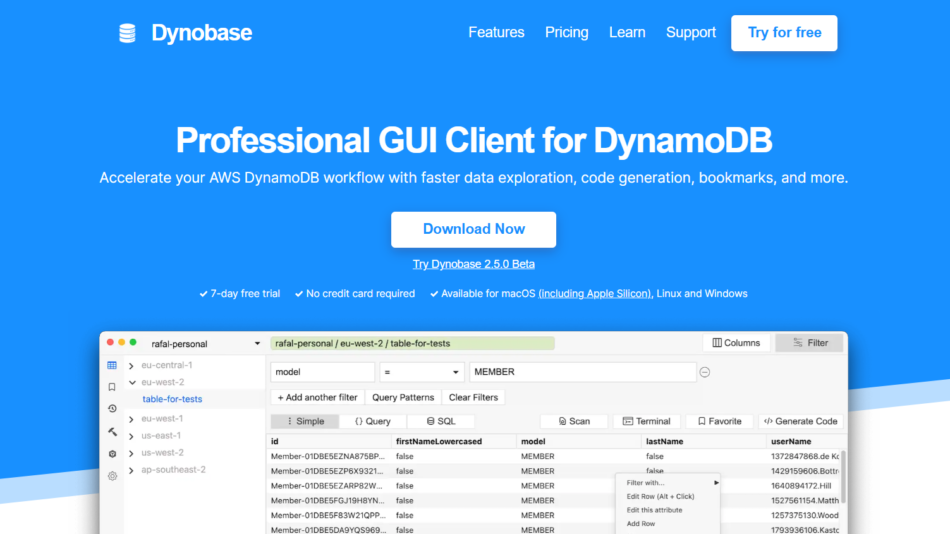Select the hammer tools icon in sidebar
The image size is (950, 534).
click(x=112, y=432)
